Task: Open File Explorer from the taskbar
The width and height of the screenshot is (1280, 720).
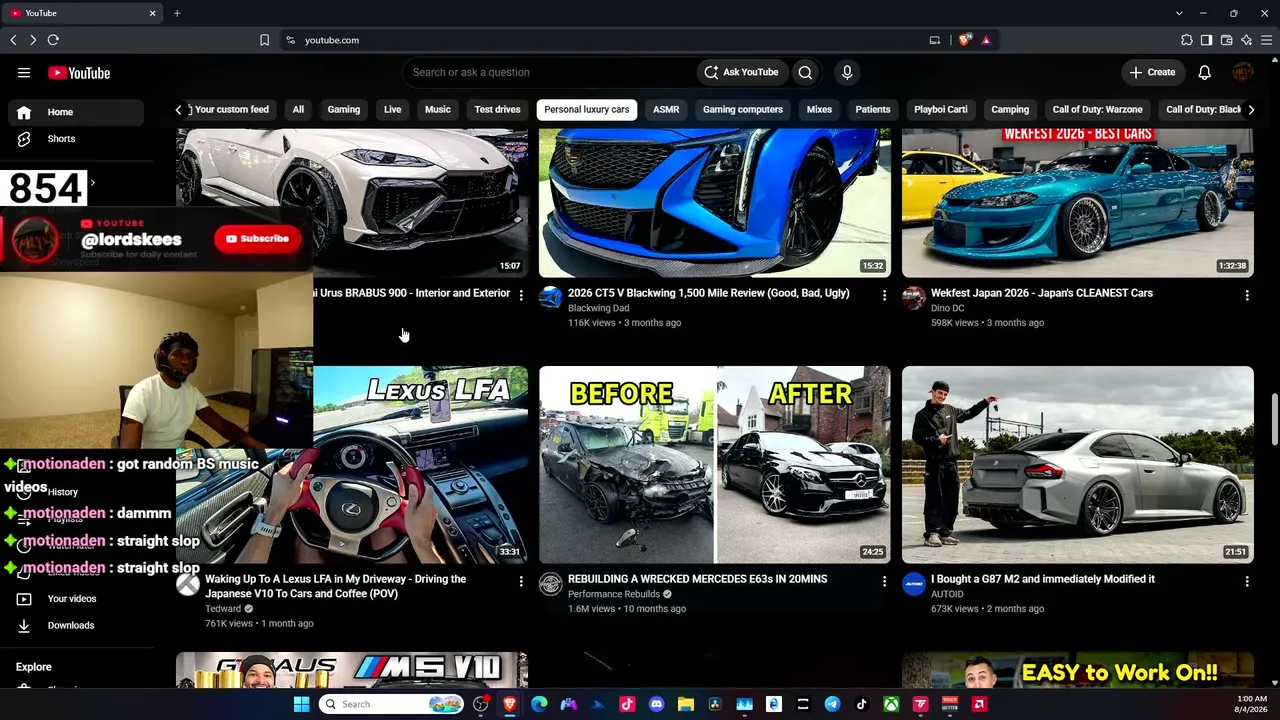Action: click(686, 704)
